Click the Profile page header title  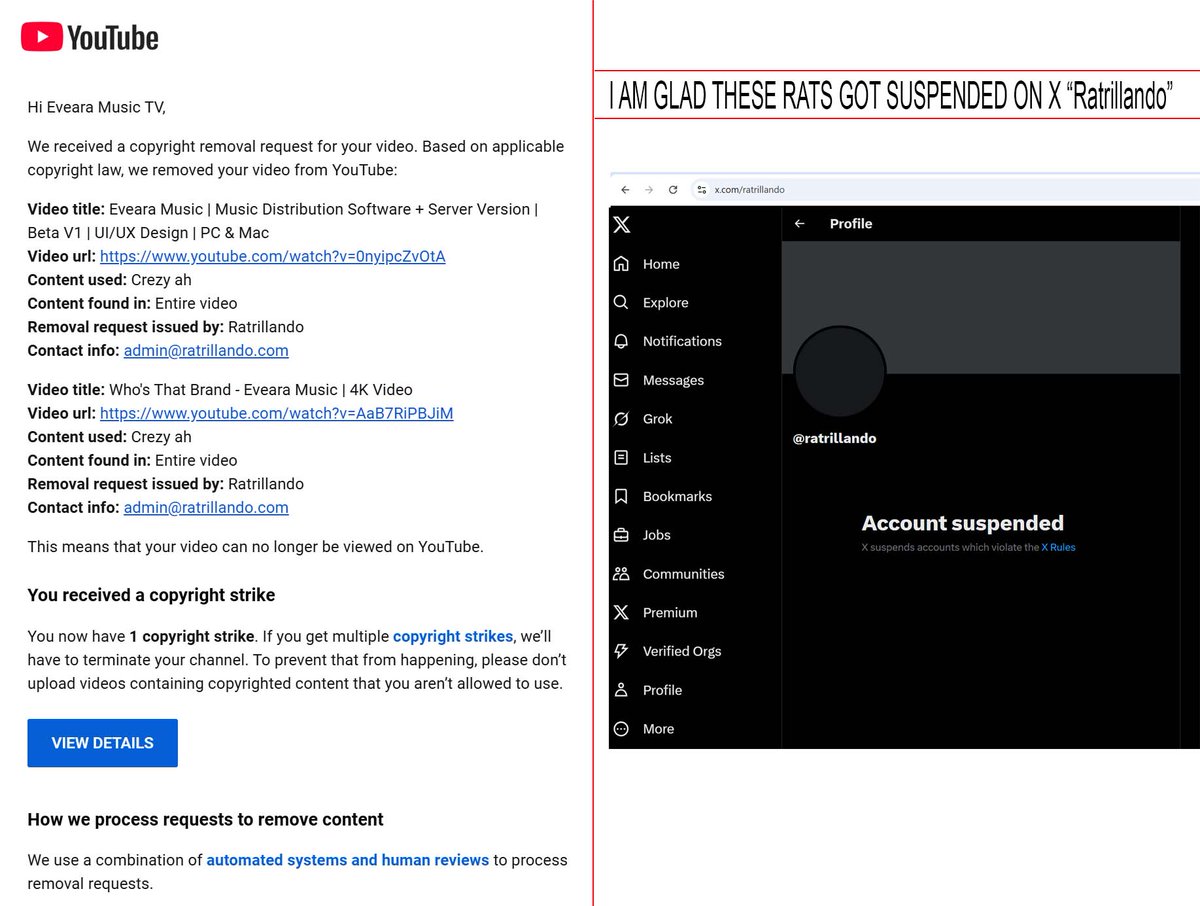tap(851, 224)
